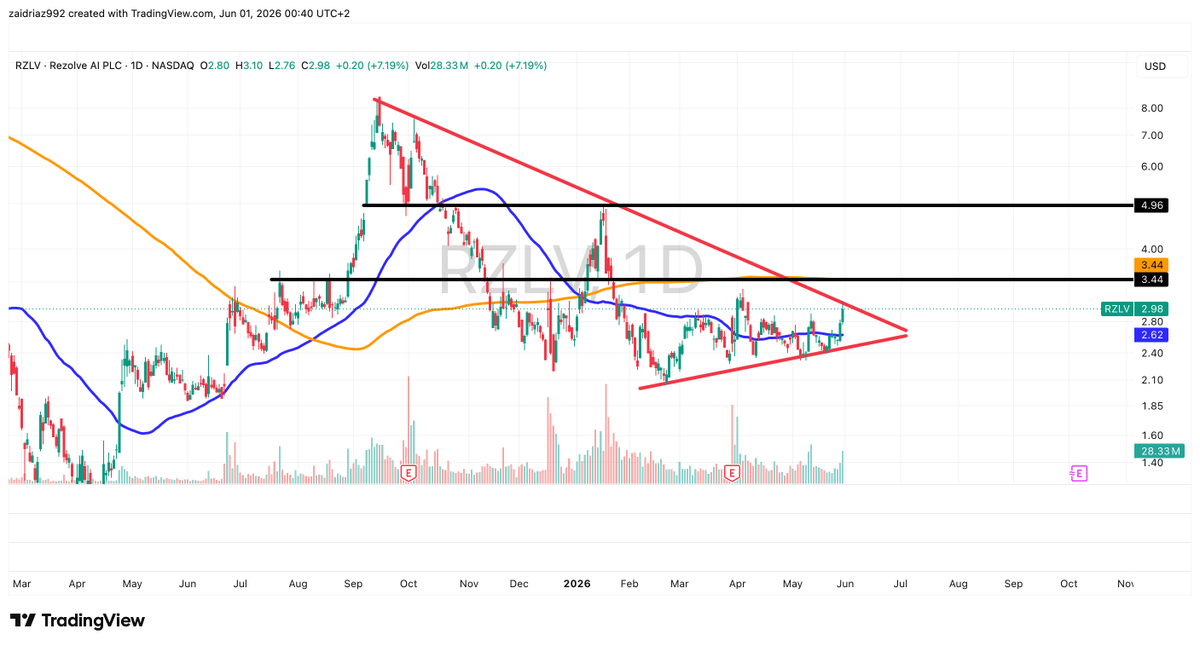Click the 1.85 price axis tick
This screenshot has height=646, width=1200.
click(1151, 406)
